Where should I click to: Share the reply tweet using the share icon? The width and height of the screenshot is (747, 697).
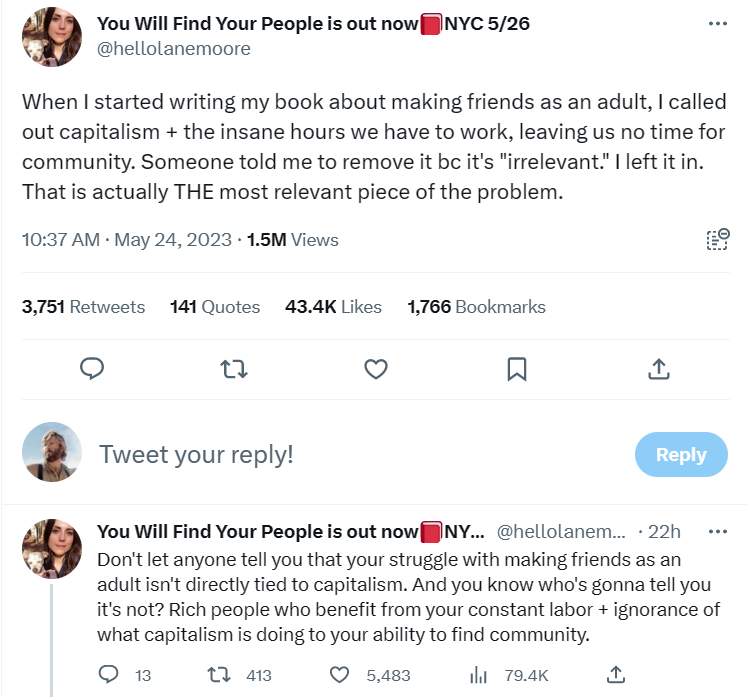click(x=616, y=675)
